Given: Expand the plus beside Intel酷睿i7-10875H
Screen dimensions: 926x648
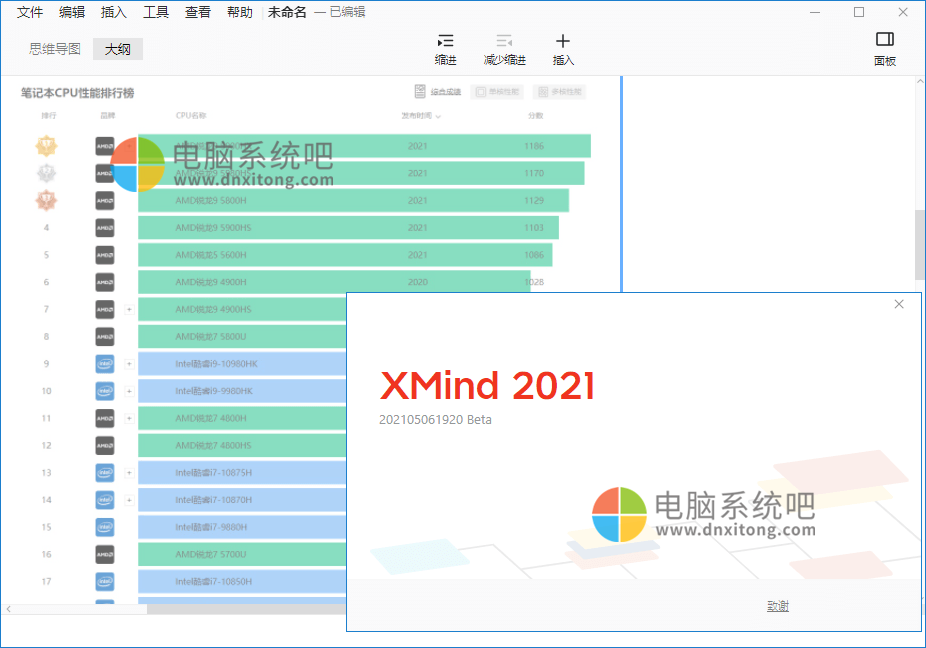Looking at the screenshot, I should click(x=129, y=472).
